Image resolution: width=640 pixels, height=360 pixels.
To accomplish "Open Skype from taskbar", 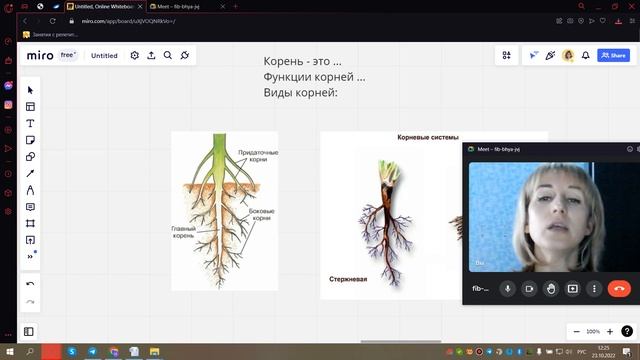I will tap(72, 351).
